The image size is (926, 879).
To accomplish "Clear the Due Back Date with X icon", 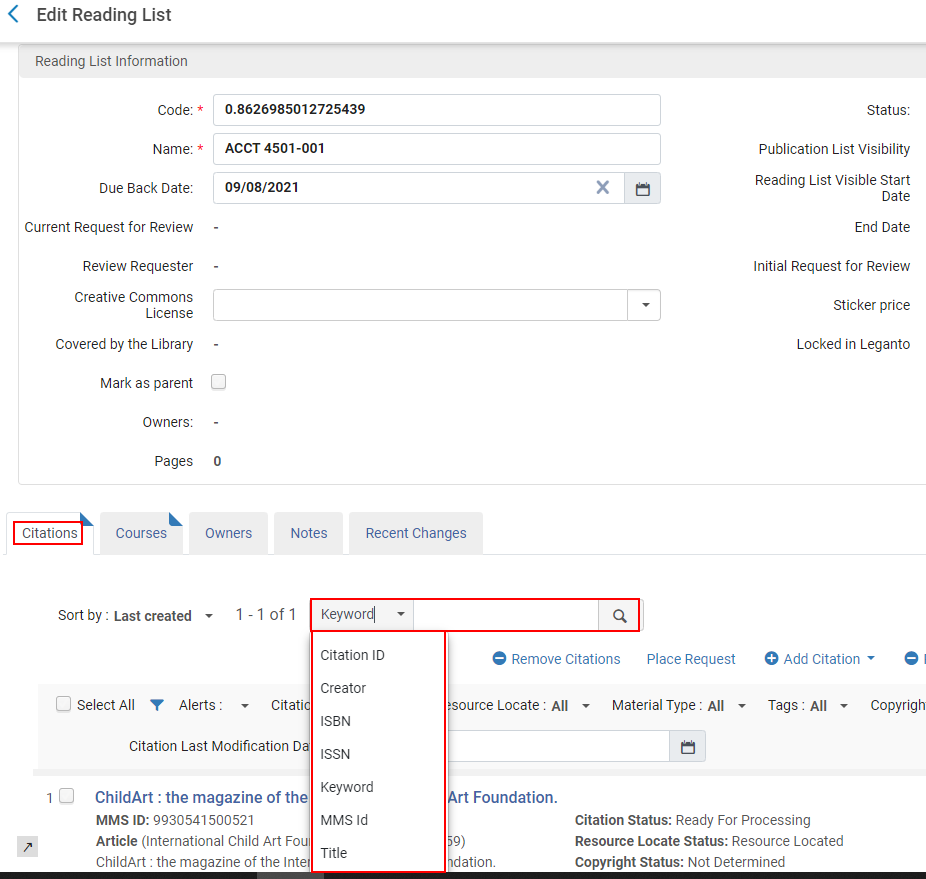I will 602,188.
